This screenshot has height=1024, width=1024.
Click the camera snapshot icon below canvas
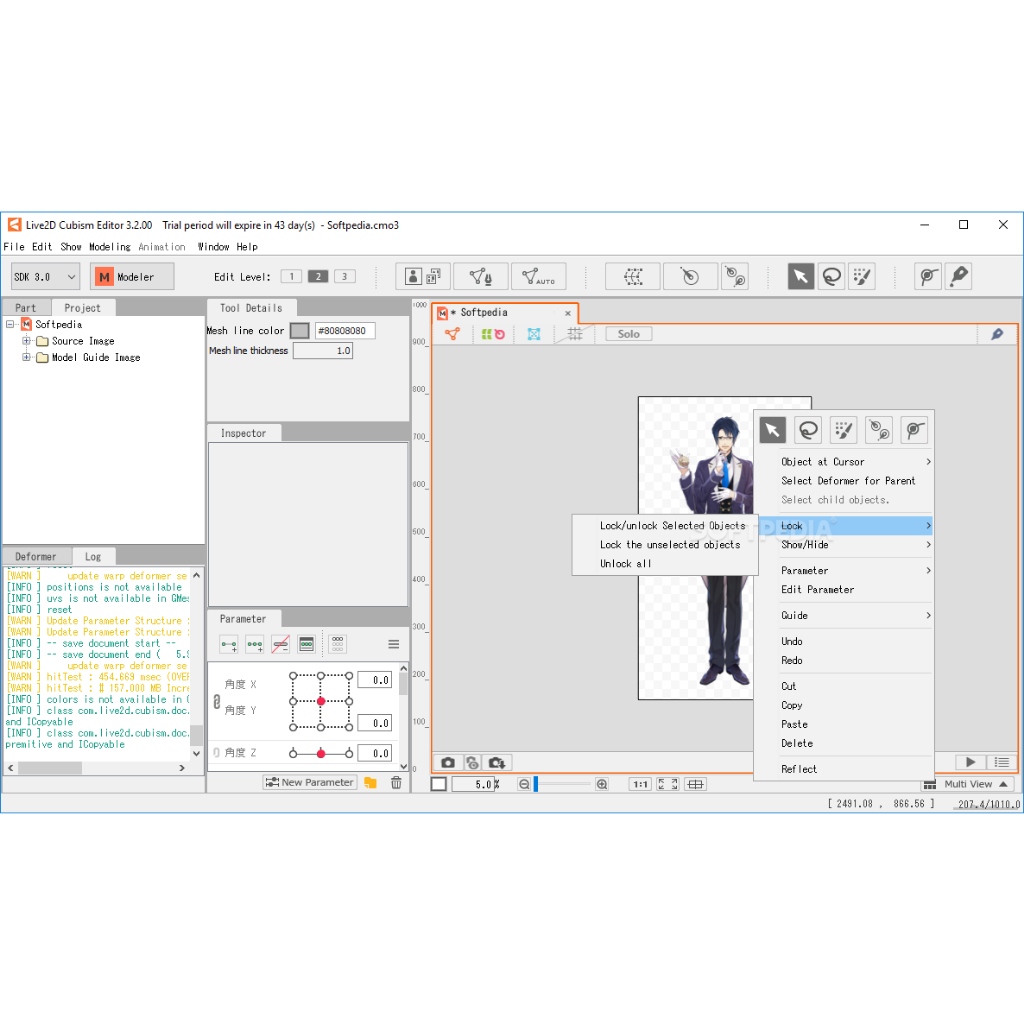[448, 763]
